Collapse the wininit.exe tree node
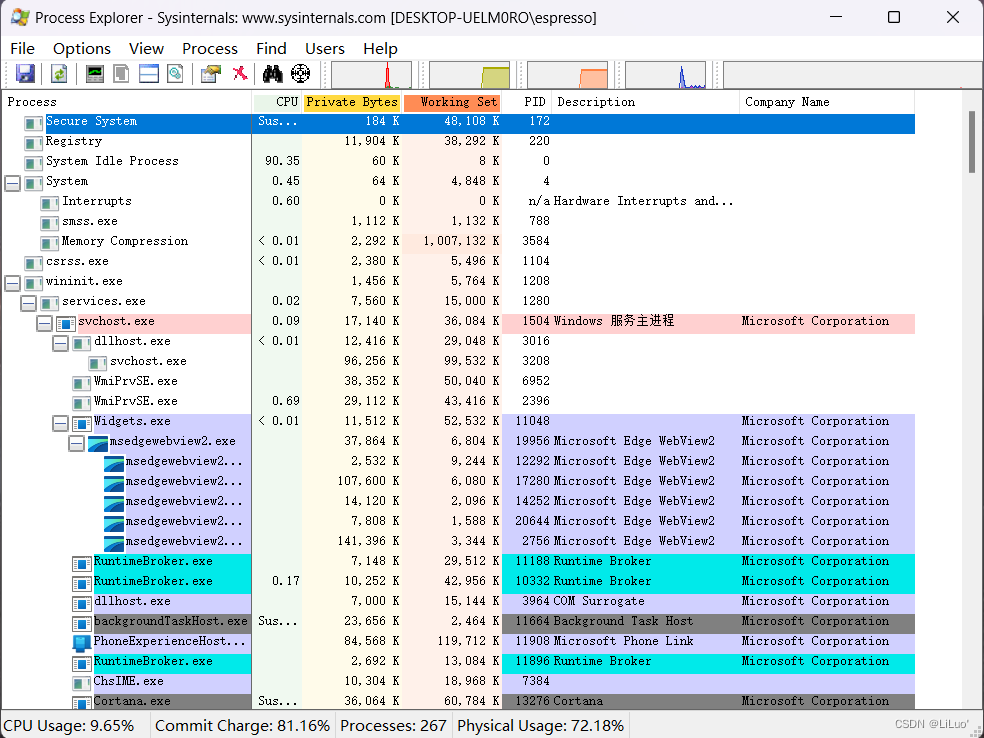Image resolution: width=984 pixels, height=738 pixels. point(13,283)
